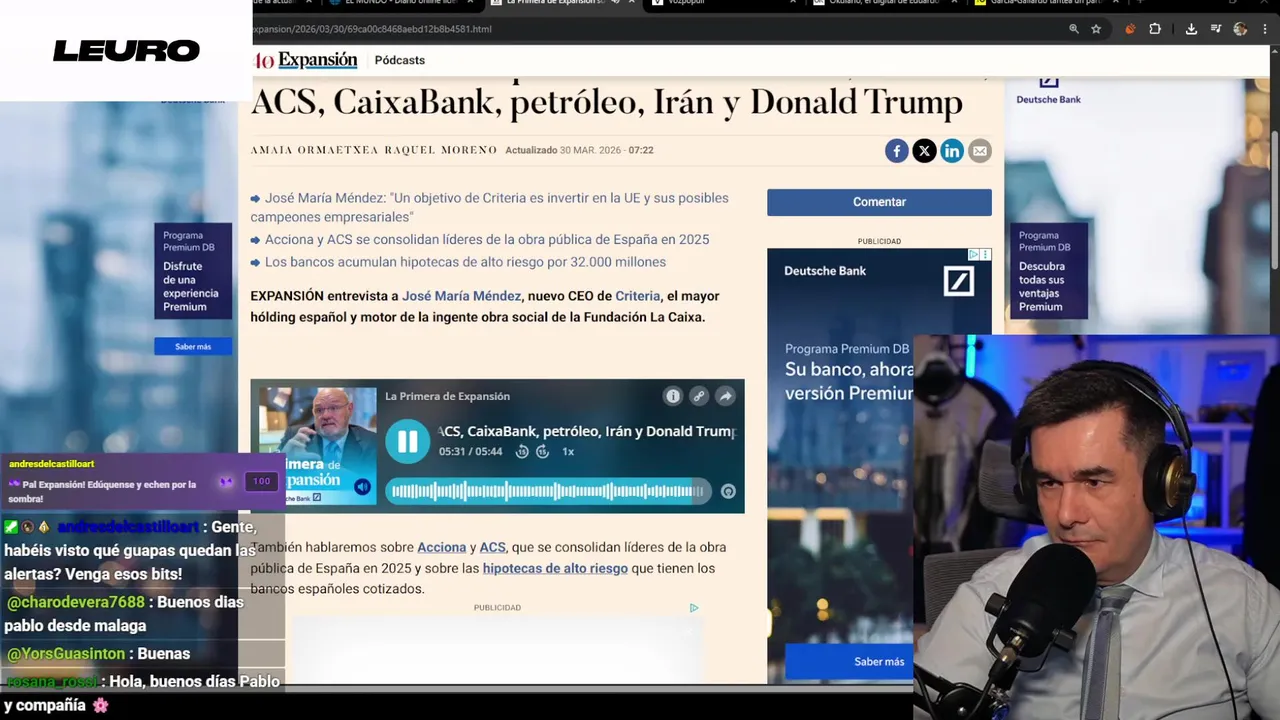Mute audio on La Primera de Expansión tab
Viewport: 1280px width, 720px height.
pyautogui.click(x=615, y=2)
